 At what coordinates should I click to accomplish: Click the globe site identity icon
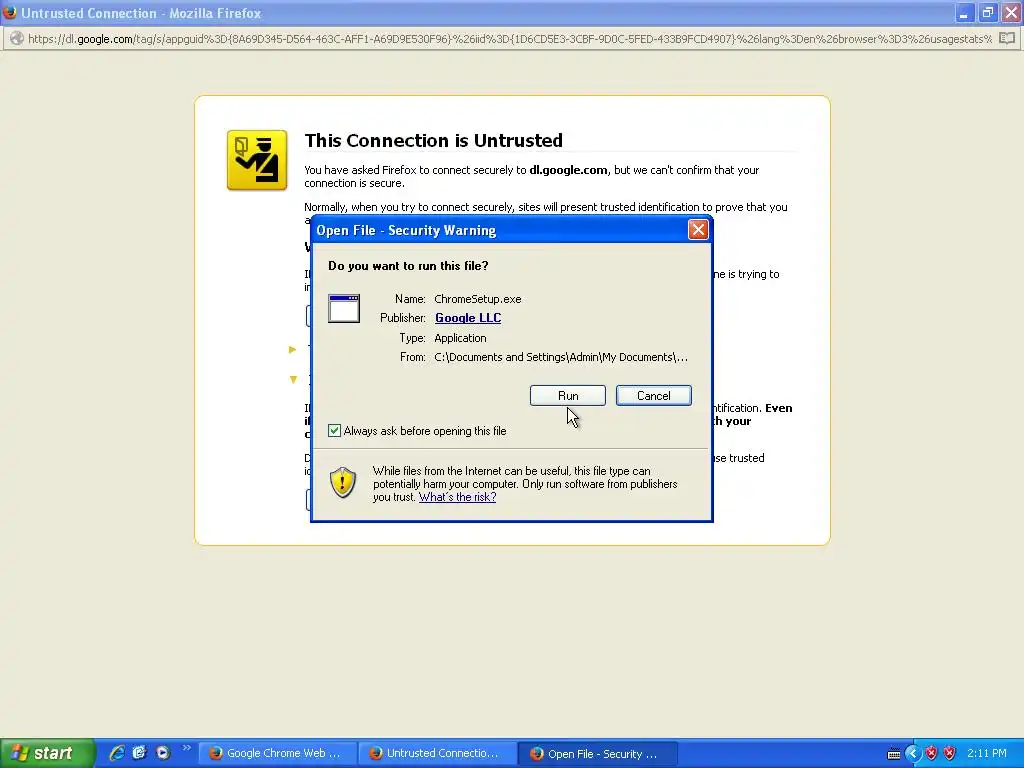click(x=16, y=39)
